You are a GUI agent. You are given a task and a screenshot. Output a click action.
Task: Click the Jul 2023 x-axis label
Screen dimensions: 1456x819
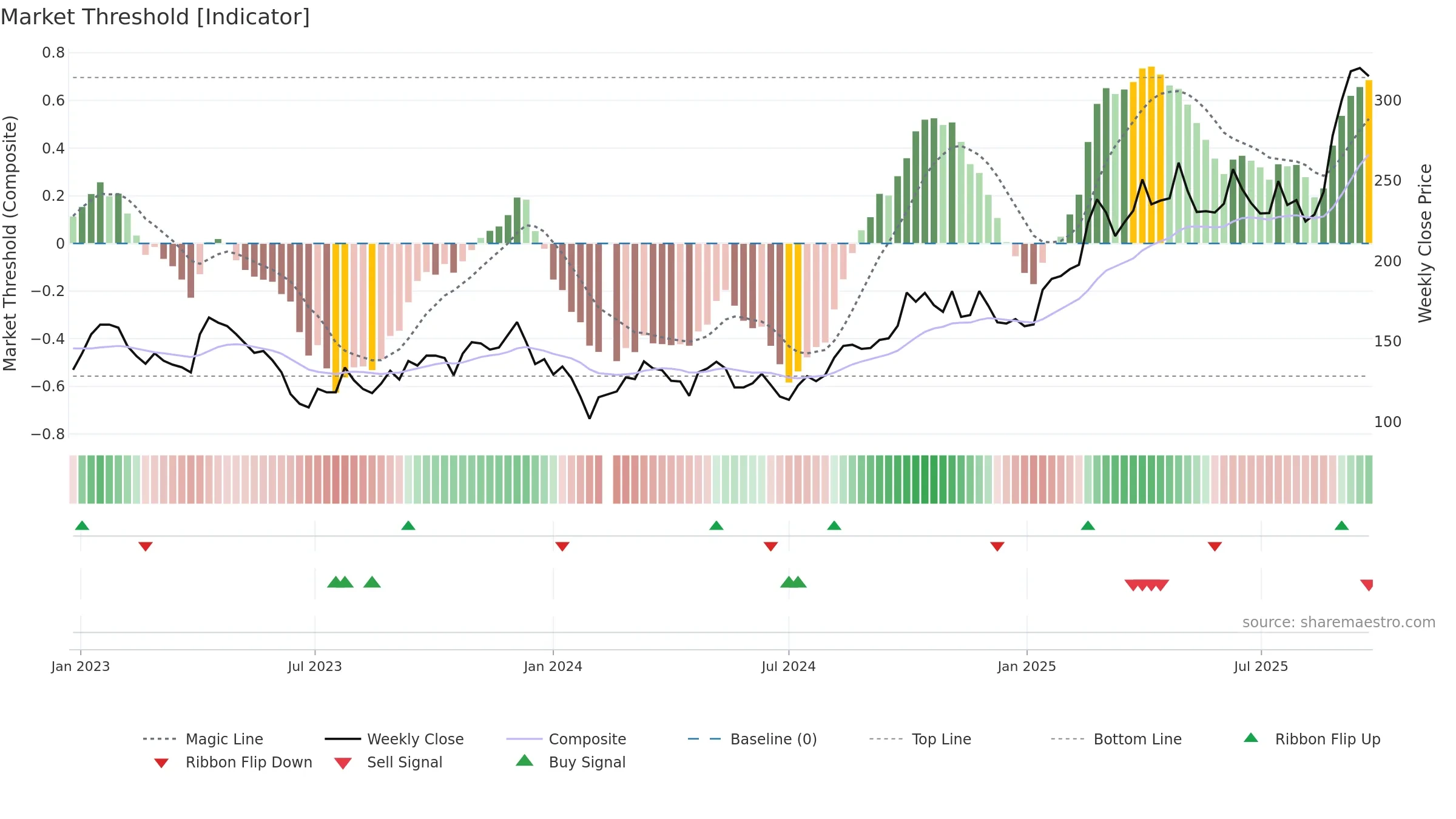(315, 667)
